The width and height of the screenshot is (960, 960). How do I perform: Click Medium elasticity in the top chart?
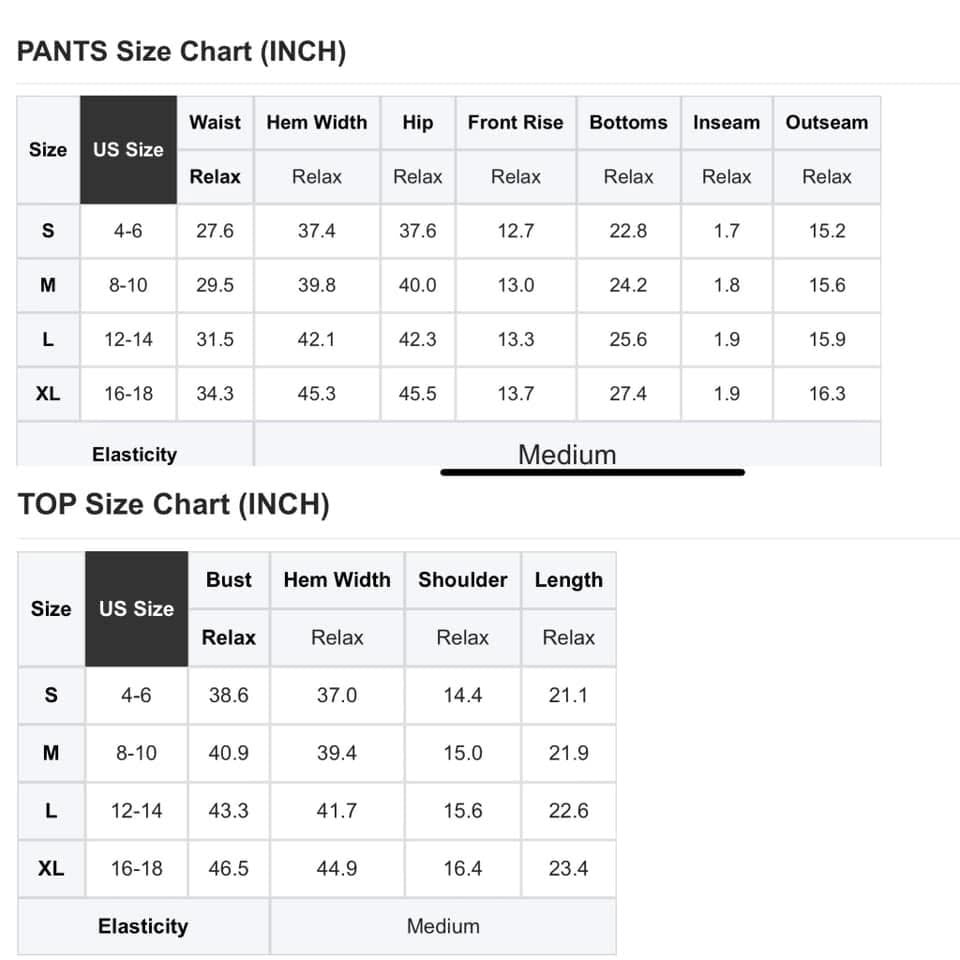tap(443, 926)
